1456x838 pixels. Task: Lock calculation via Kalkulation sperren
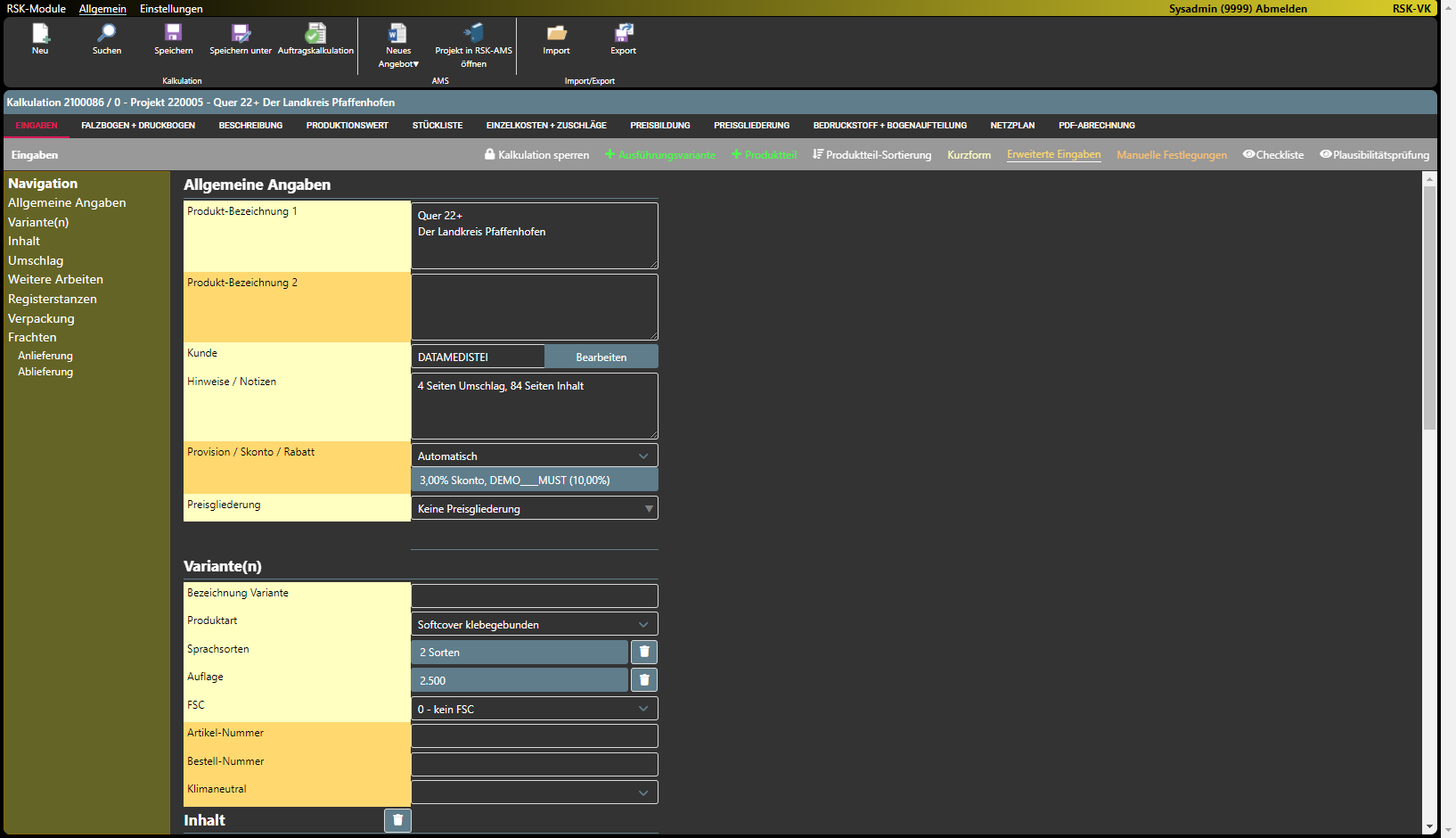point(536,154)
